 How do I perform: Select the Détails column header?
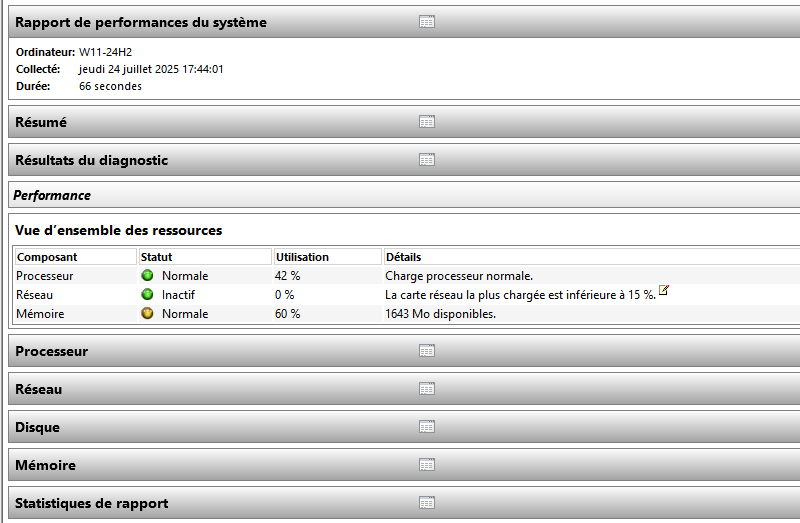click(x=403, y=257)
